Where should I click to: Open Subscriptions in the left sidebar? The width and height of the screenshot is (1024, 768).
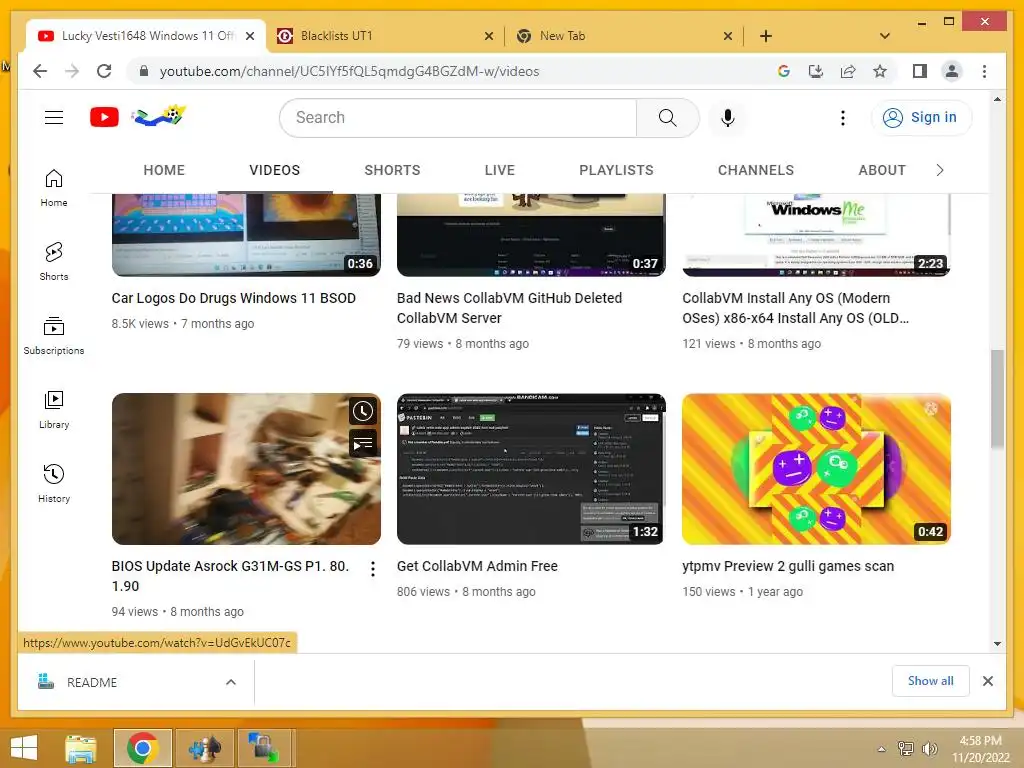pyautogui.click(x=54, y=335)
